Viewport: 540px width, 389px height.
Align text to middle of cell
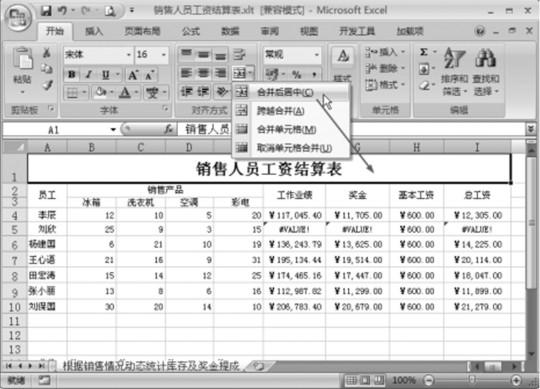tap(204, 54)
